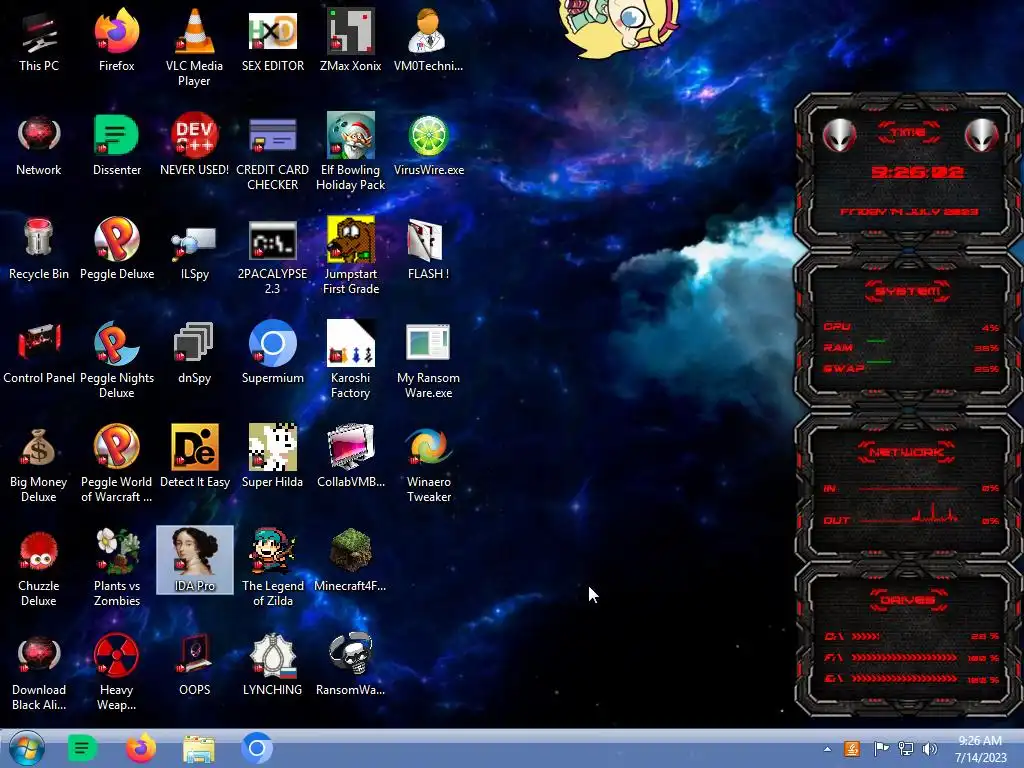
Task: Select Peggle Deluxe desktop icon
Action: tap(116, 249)
